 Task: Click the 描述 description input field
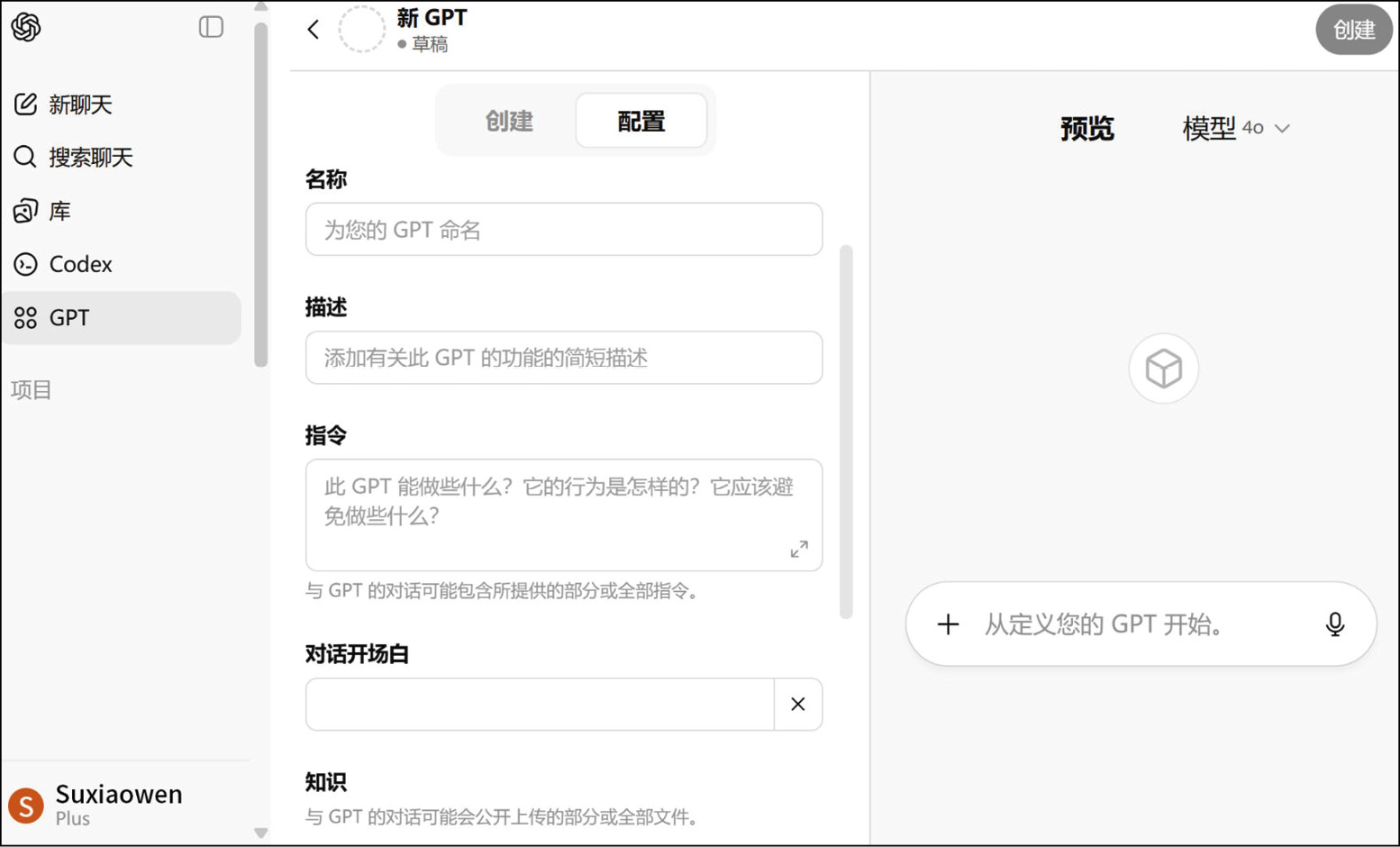click(x=563, y=358)
